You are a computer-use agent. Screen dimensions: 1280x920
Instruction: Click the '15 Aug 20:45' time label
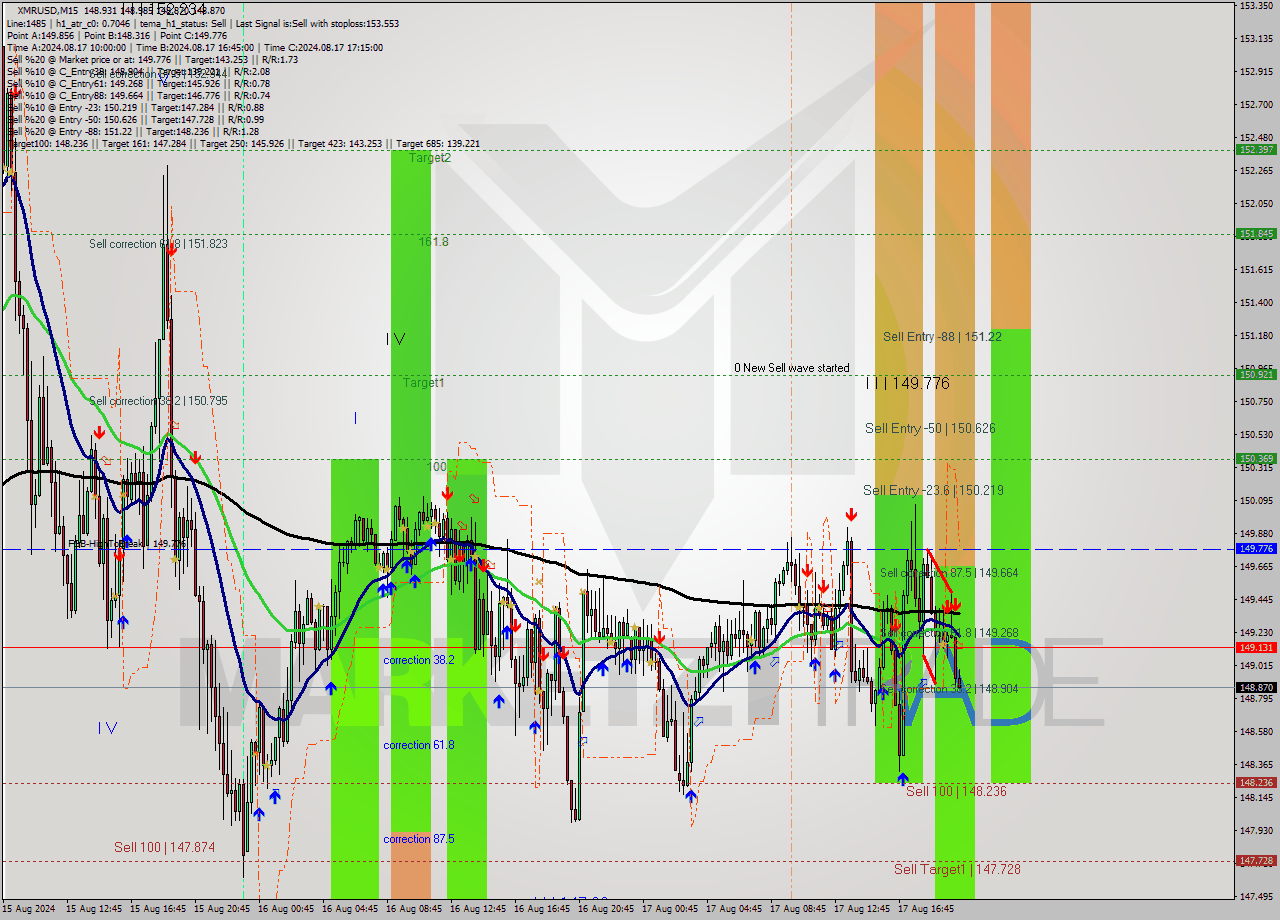[x=222, y=909]
